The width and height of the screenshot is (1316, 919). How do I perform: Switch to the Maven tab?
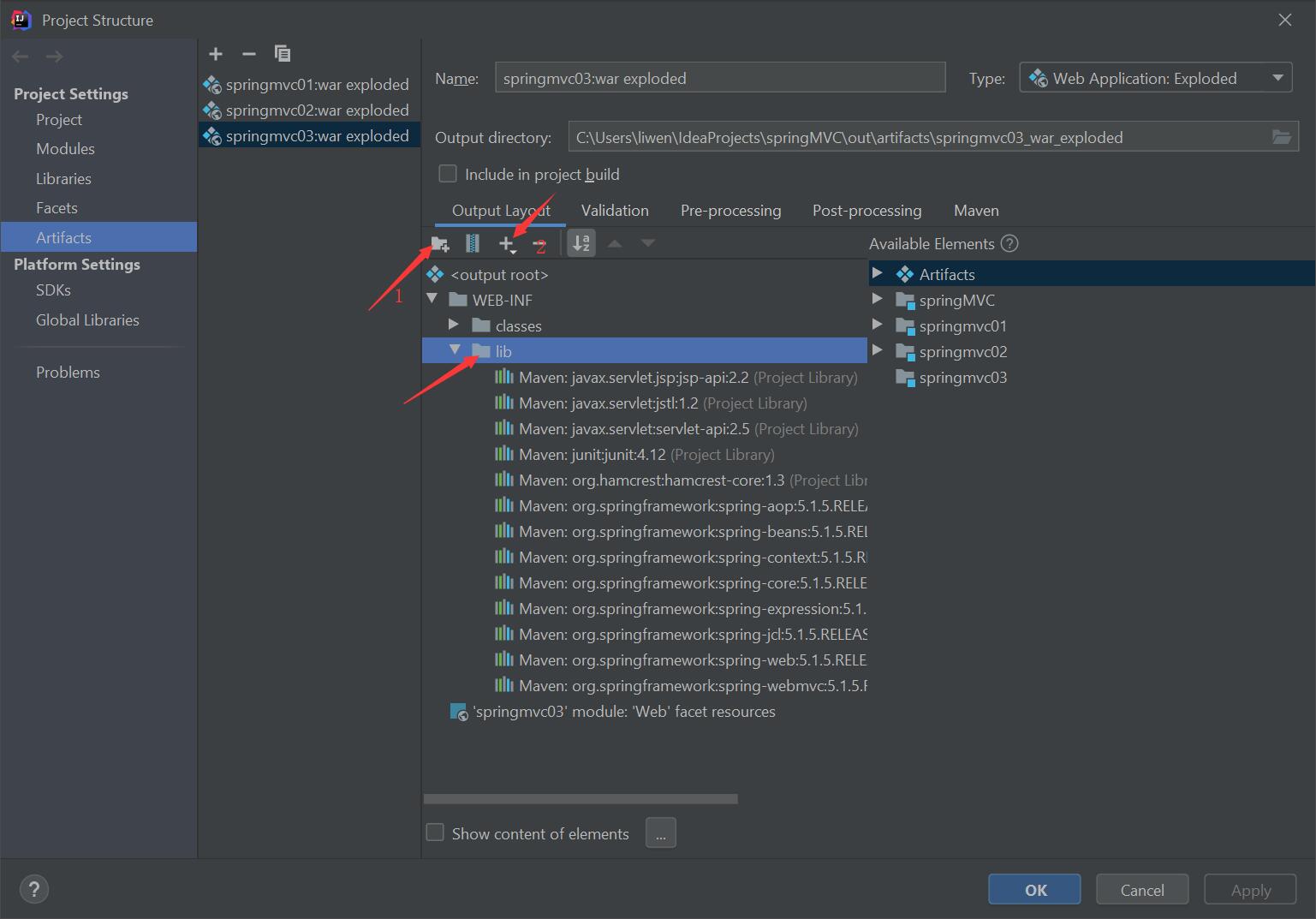[x=976, y=211]
